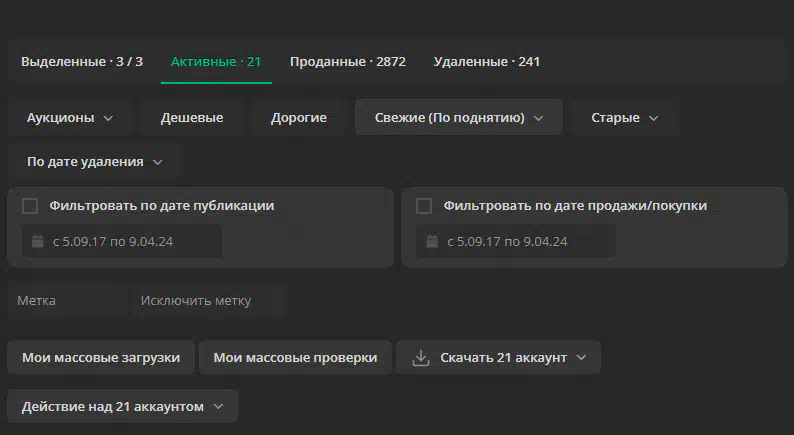Open the Выделенные · 3 / 3 tab
The width and height of the screenshot is (794, 435).
click(x=82, y=62)
